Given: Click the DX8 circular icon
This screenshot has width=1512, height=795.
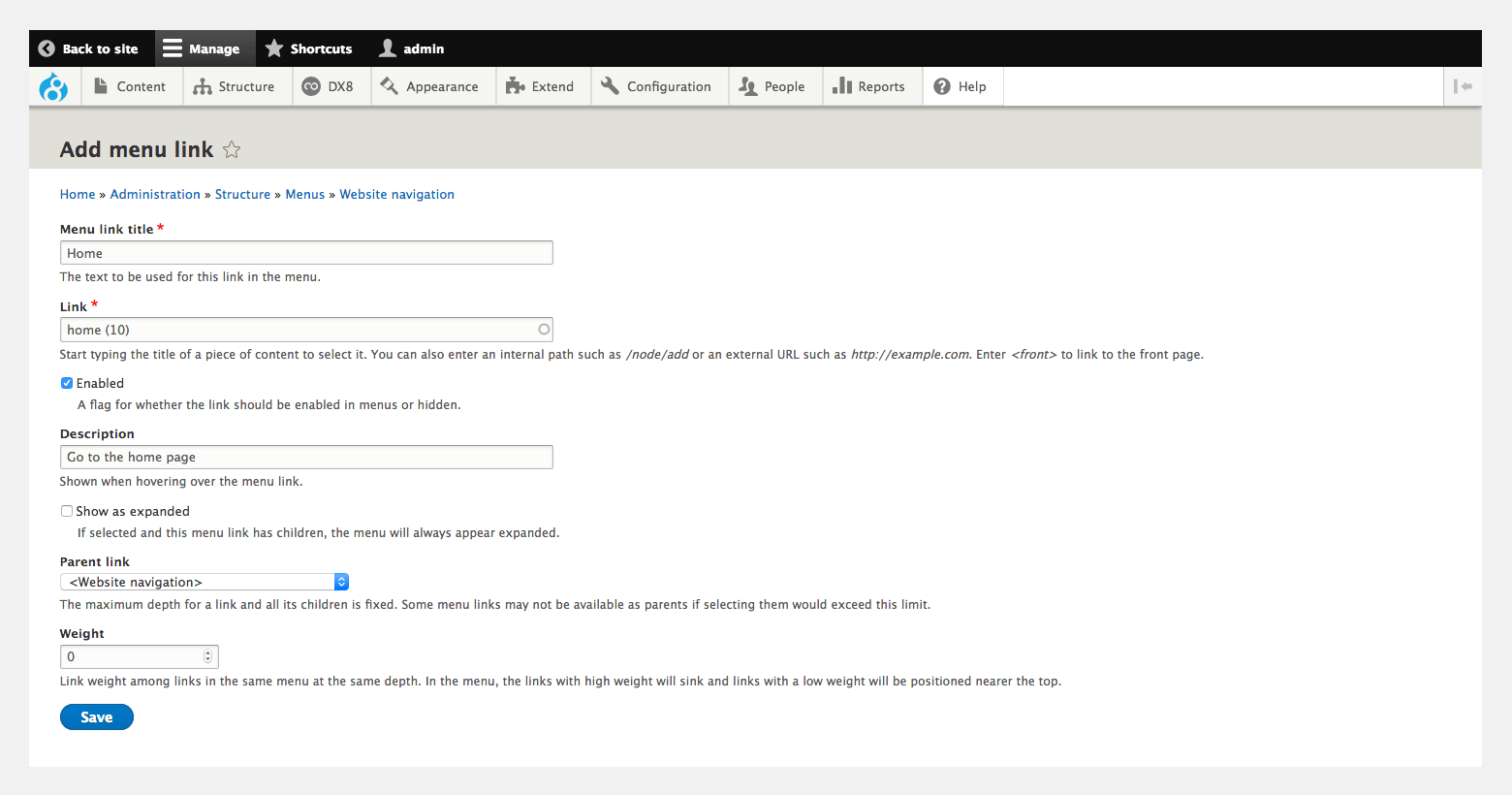Looking at the screenshot, I should click(x=311, y=86).
